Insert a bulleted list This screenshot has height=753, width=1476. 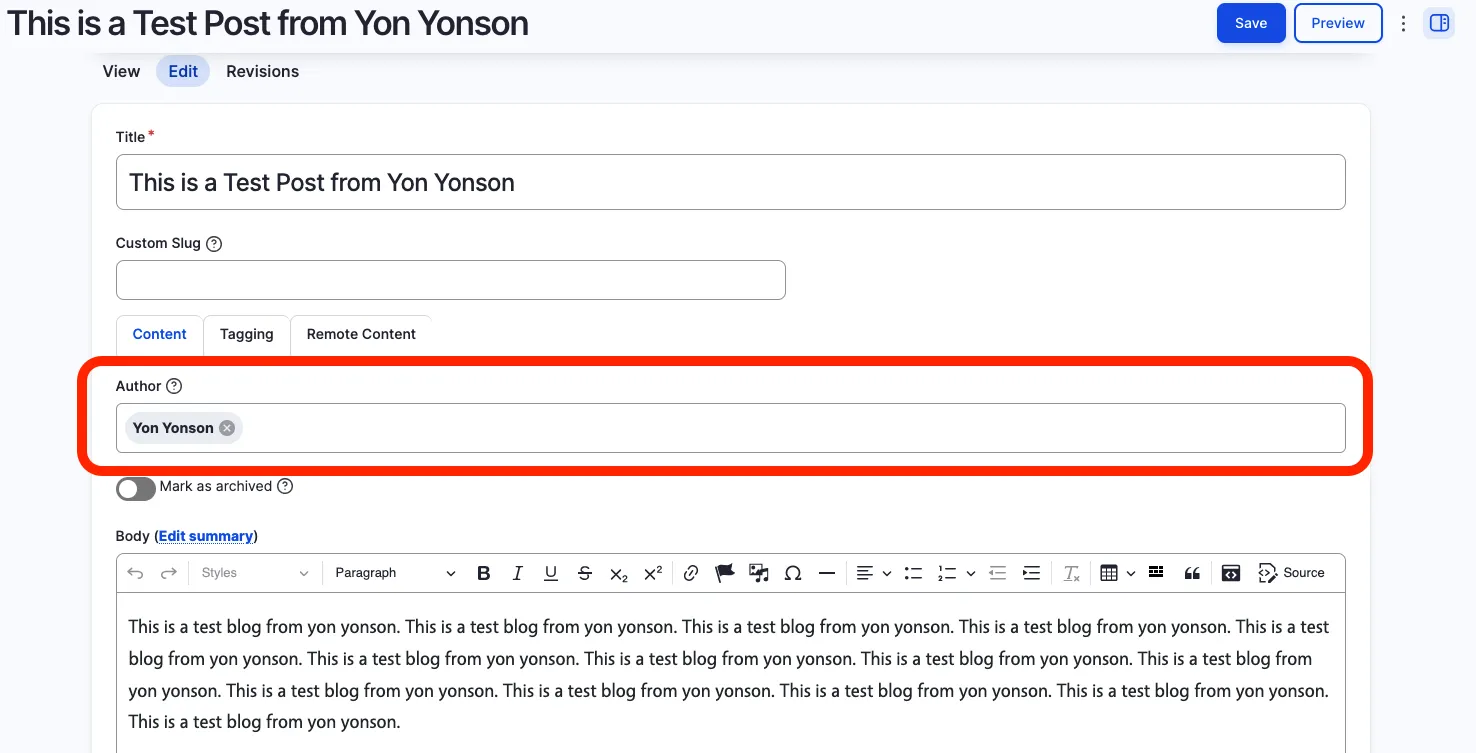click(x=913, y=573)
